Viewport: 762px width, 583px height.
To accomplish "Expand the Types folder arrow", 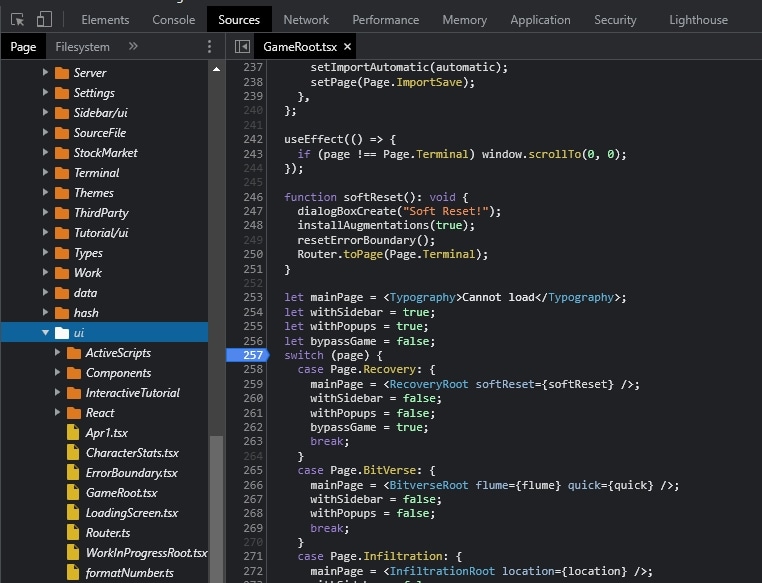I will click(x=45, y=252).
